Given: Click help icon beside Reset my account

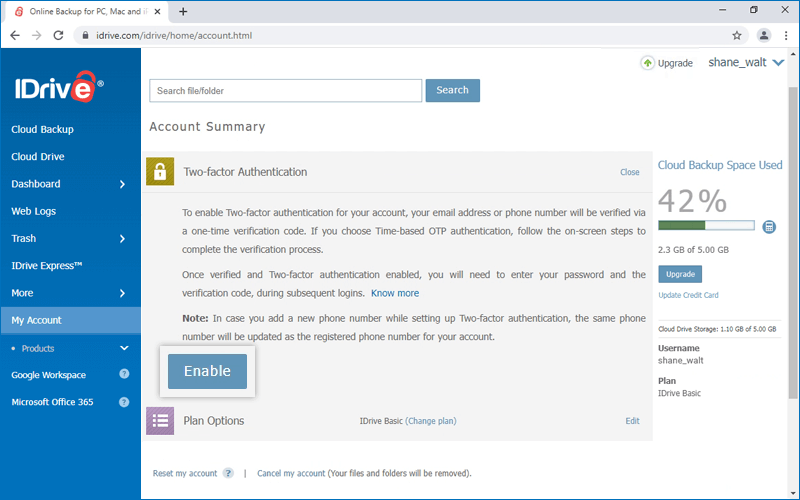Looking at the screenshot, I should click(228, 473).
